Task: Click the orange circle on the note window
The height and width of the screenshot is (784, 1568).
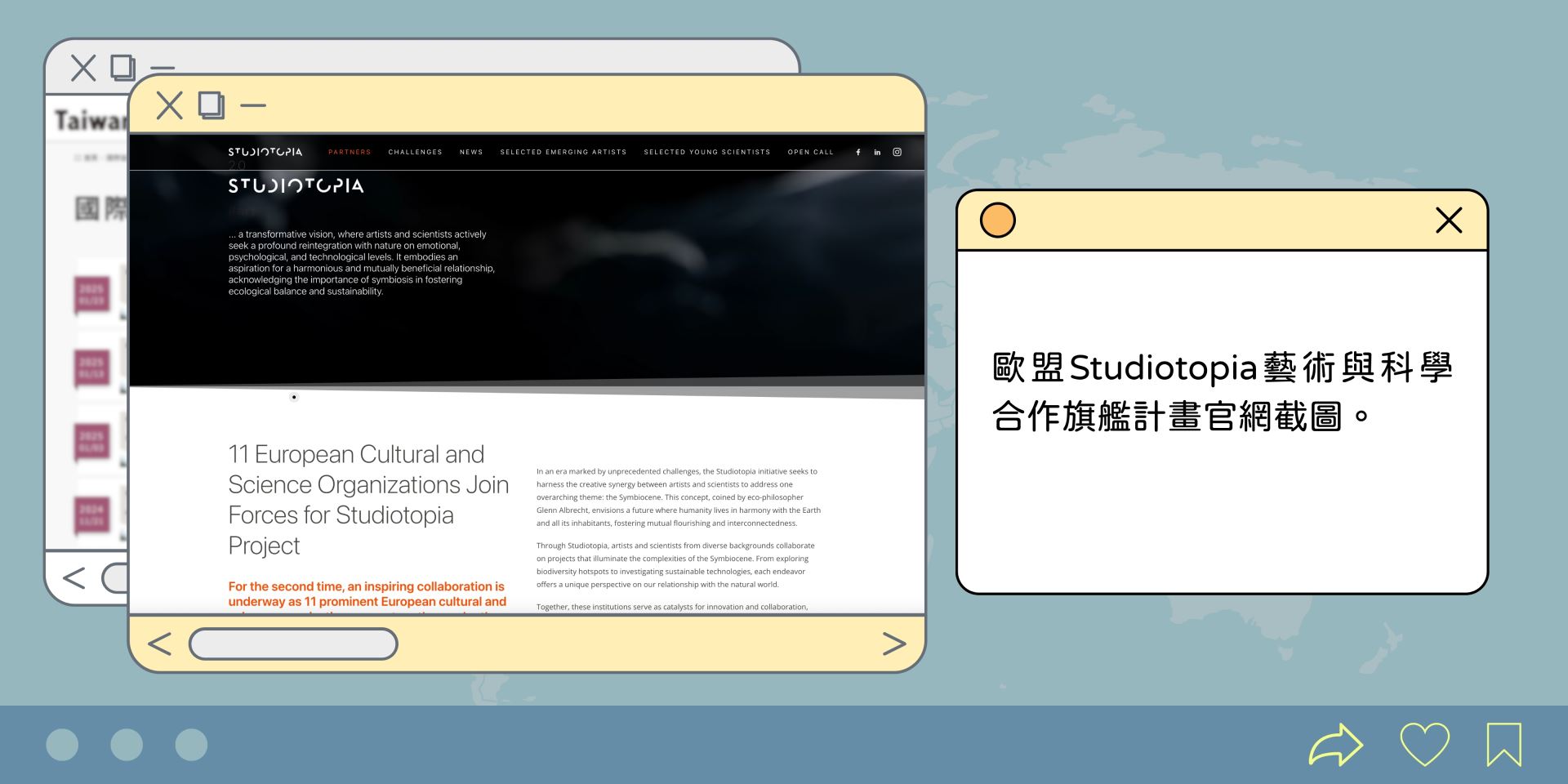Action: [996, 220]
